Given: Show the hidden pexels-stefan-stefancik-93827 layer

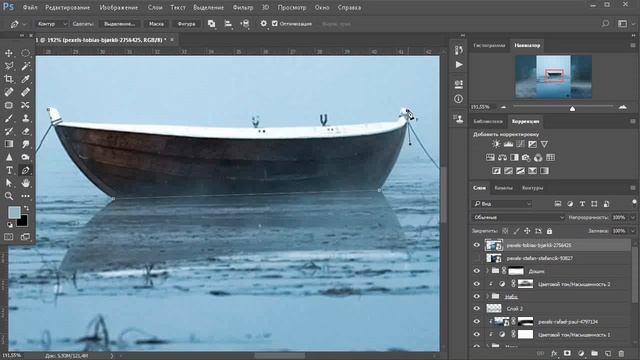Looking at the screenshot, I should 476,258.
